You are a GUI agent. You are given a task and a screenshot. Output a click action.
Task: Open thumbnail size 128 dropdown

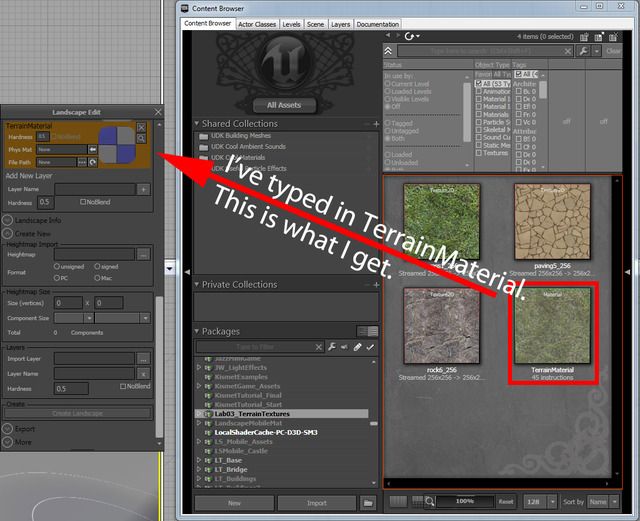point(552,501)
